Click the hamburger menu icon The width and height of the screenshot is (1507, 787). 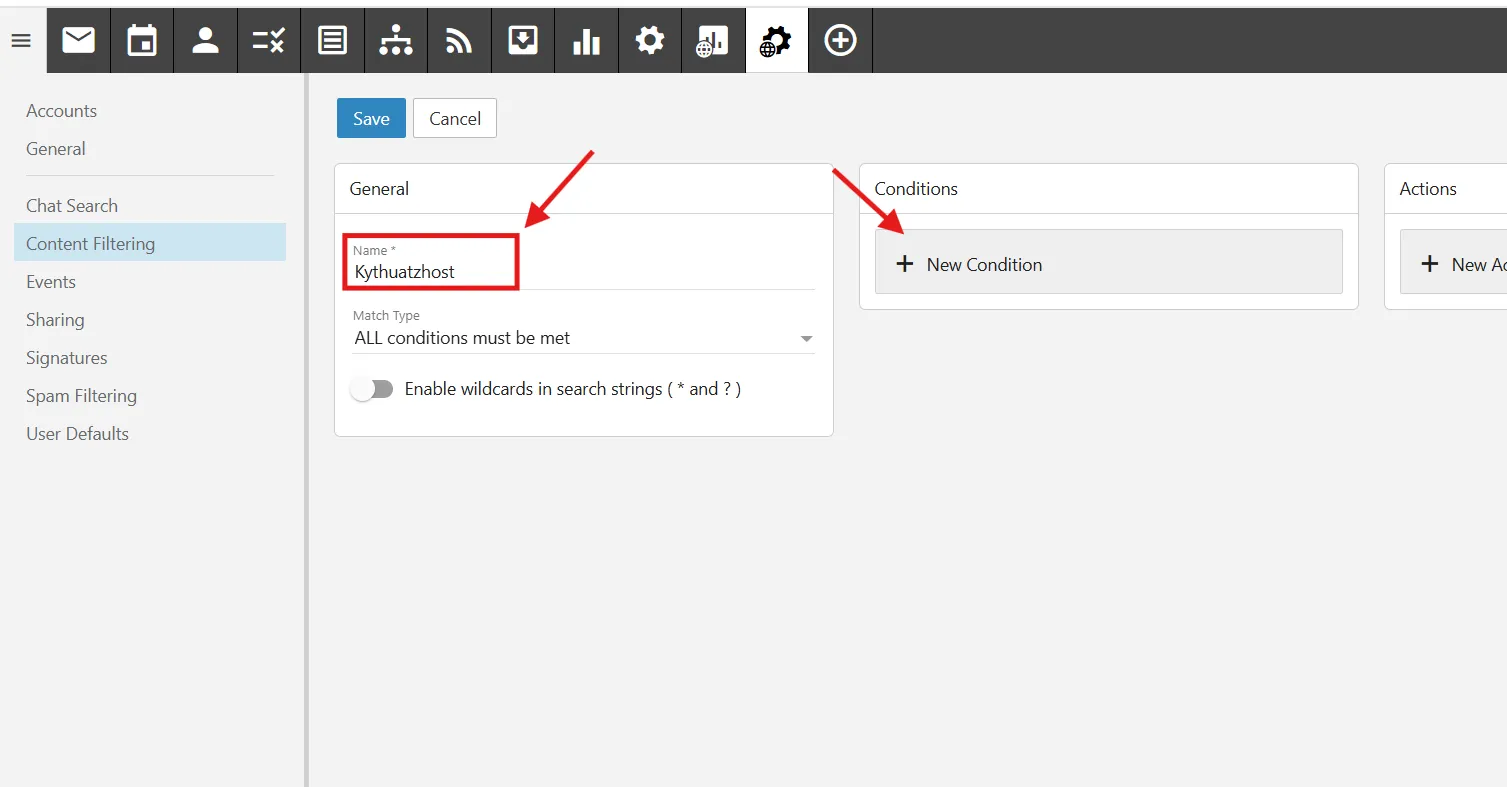point(21,41)
